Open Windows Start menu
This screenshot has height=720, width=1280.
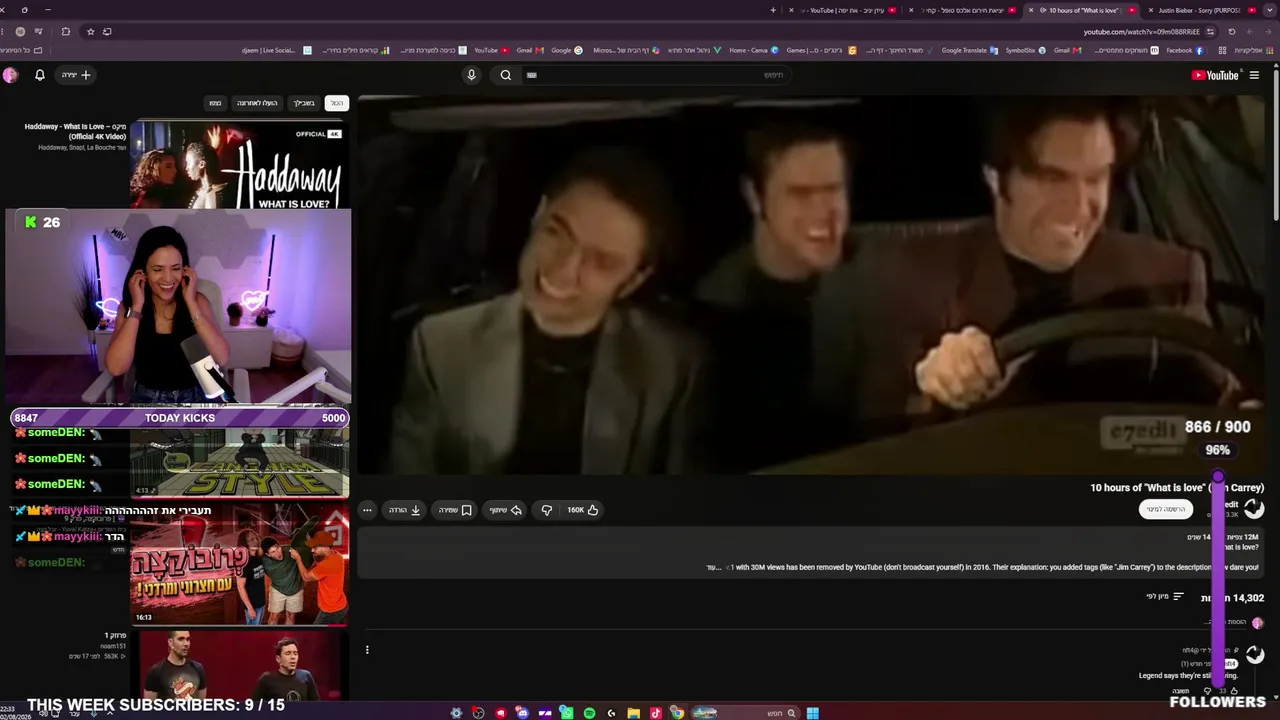point(813,713)
